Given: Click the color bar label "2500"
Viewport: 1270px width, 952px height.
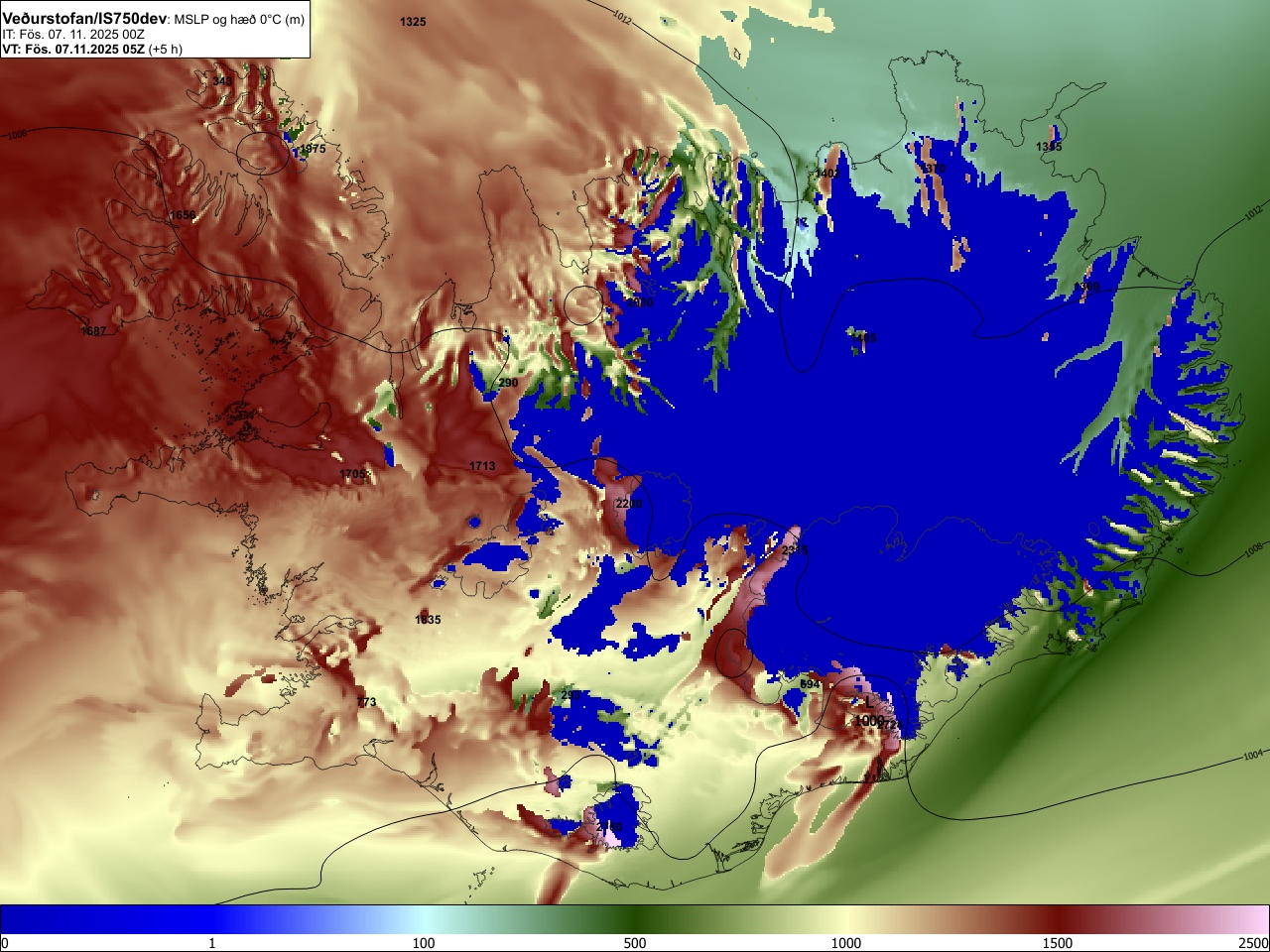Looking at the screenshot, I should [1254, 943].
